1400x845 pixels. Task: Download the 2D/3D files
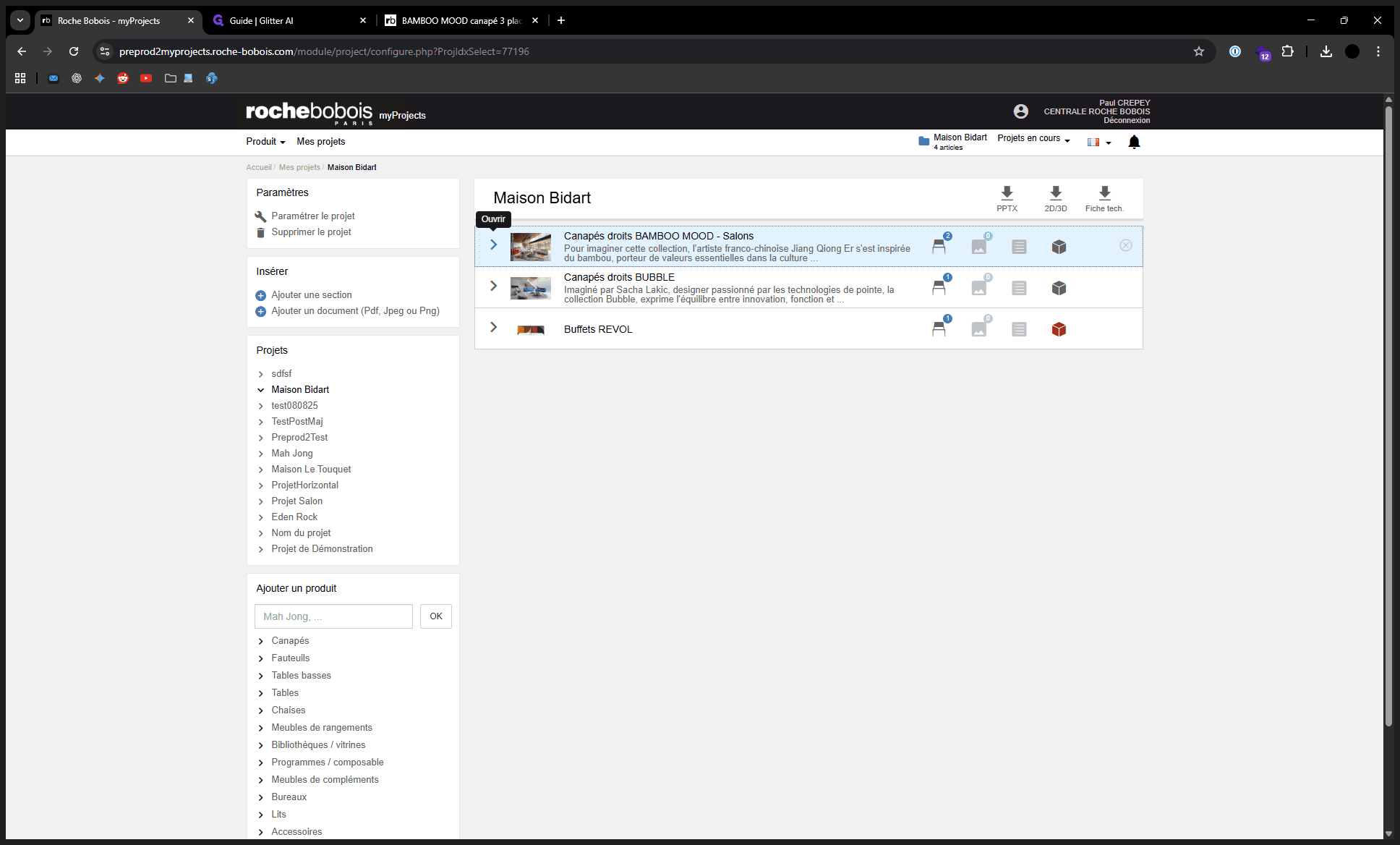click(x=1056, y=198)
